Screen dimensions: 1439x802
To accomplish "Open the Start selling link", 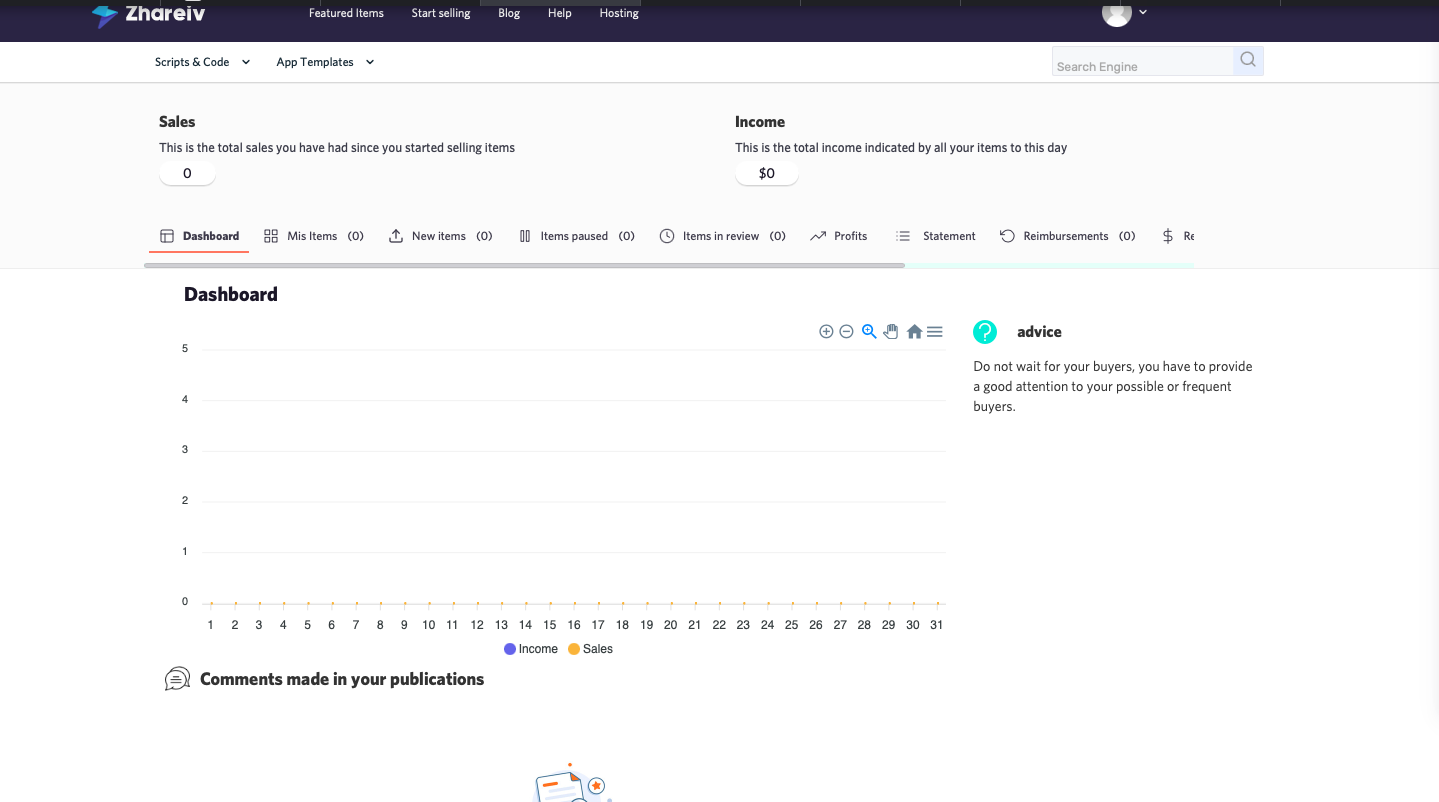I will pyautogui.click(x=441, y=13).
